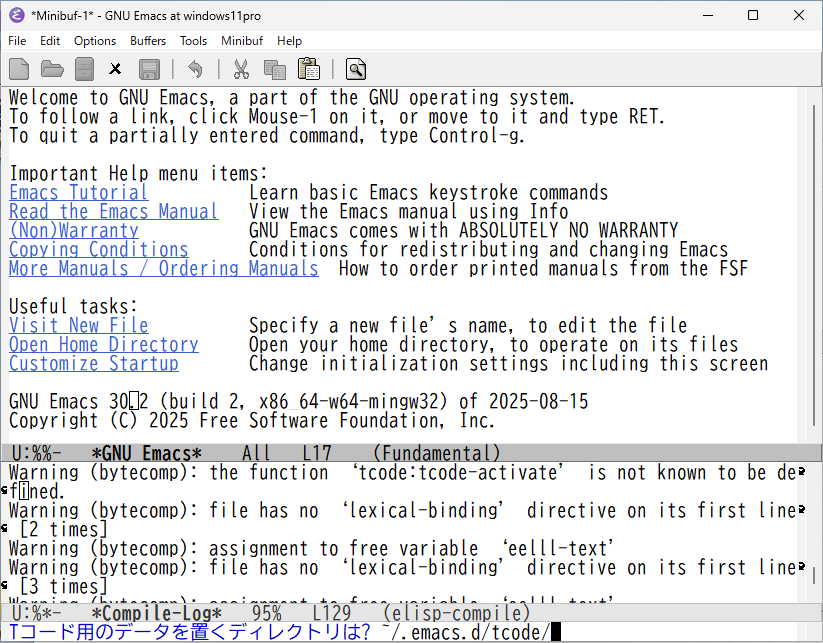Open the directory browser (Dired) toolbar icon

(x=85, y=69)
